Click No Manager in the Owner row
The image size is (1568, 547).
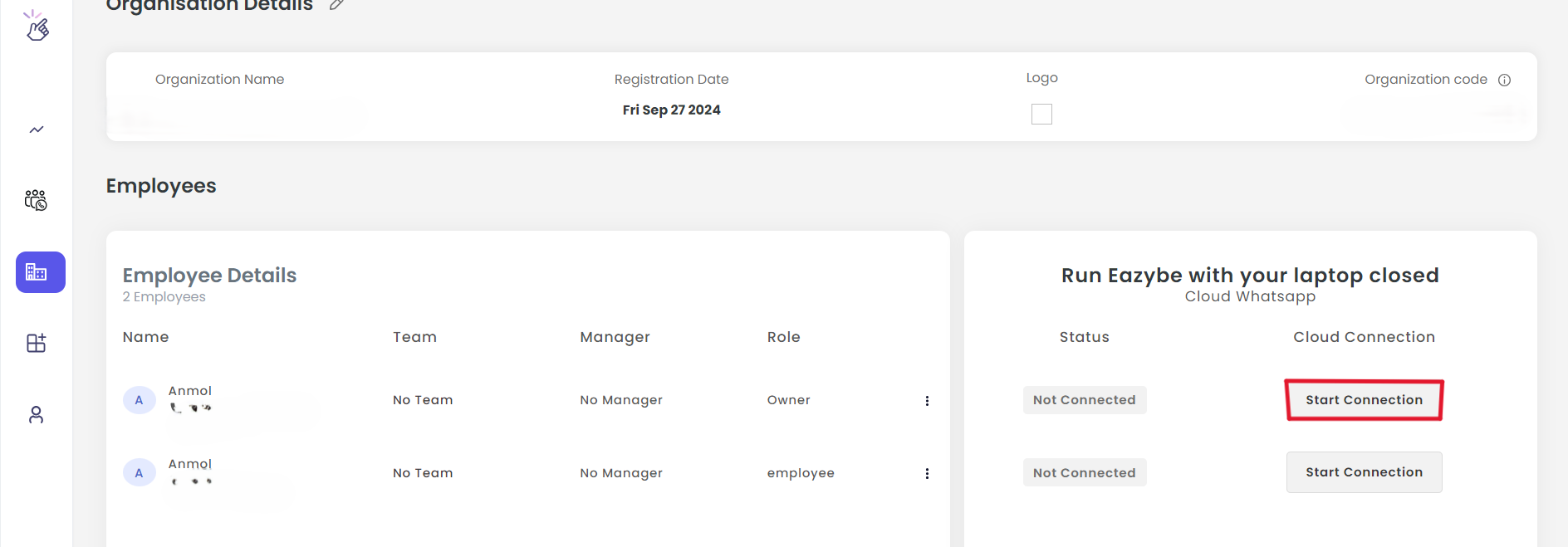pos(621,400)
